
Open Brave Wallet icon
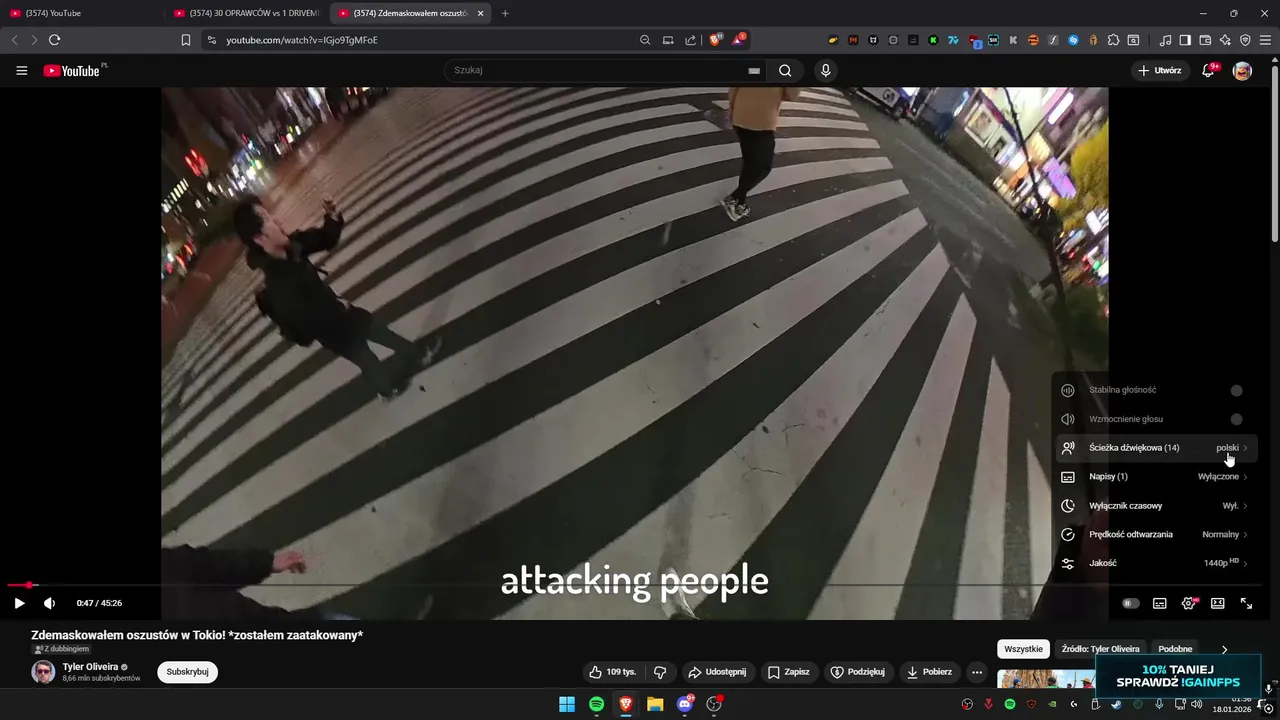[x=1205, y=40]
